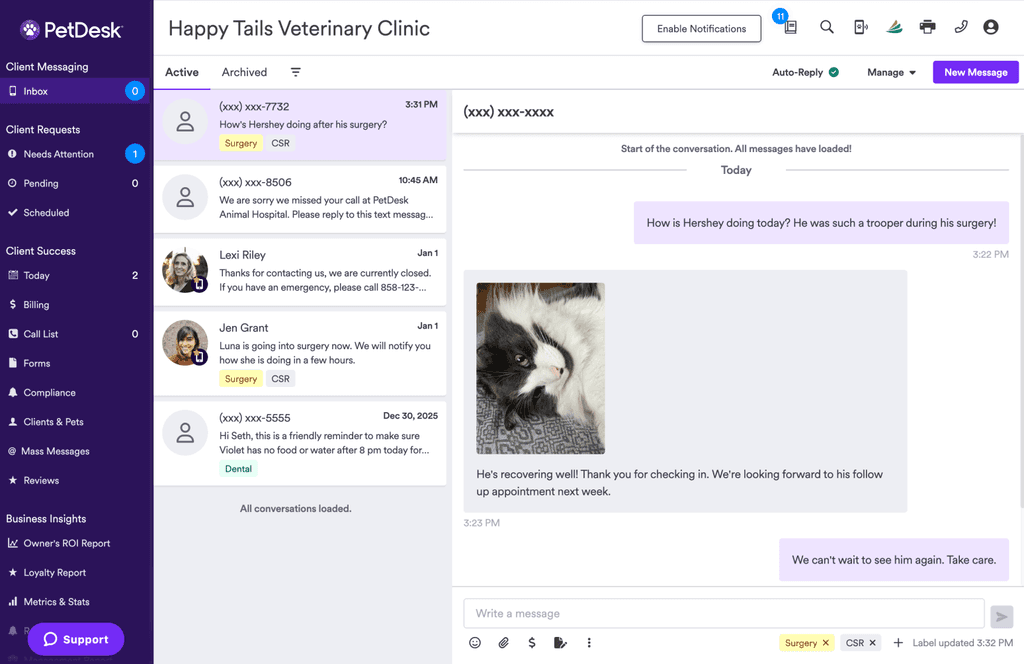Open the emoji picker in the composer
The width and height of the screenshot is (1024, 664).
pyautogui.click(x=475, y=643)
